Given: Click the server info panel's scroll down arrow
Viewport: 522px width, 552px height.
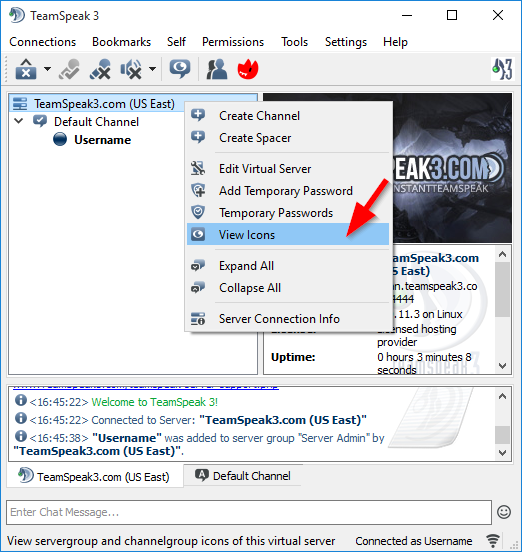Looking at the screenshot, I should (x=503, y=366).
